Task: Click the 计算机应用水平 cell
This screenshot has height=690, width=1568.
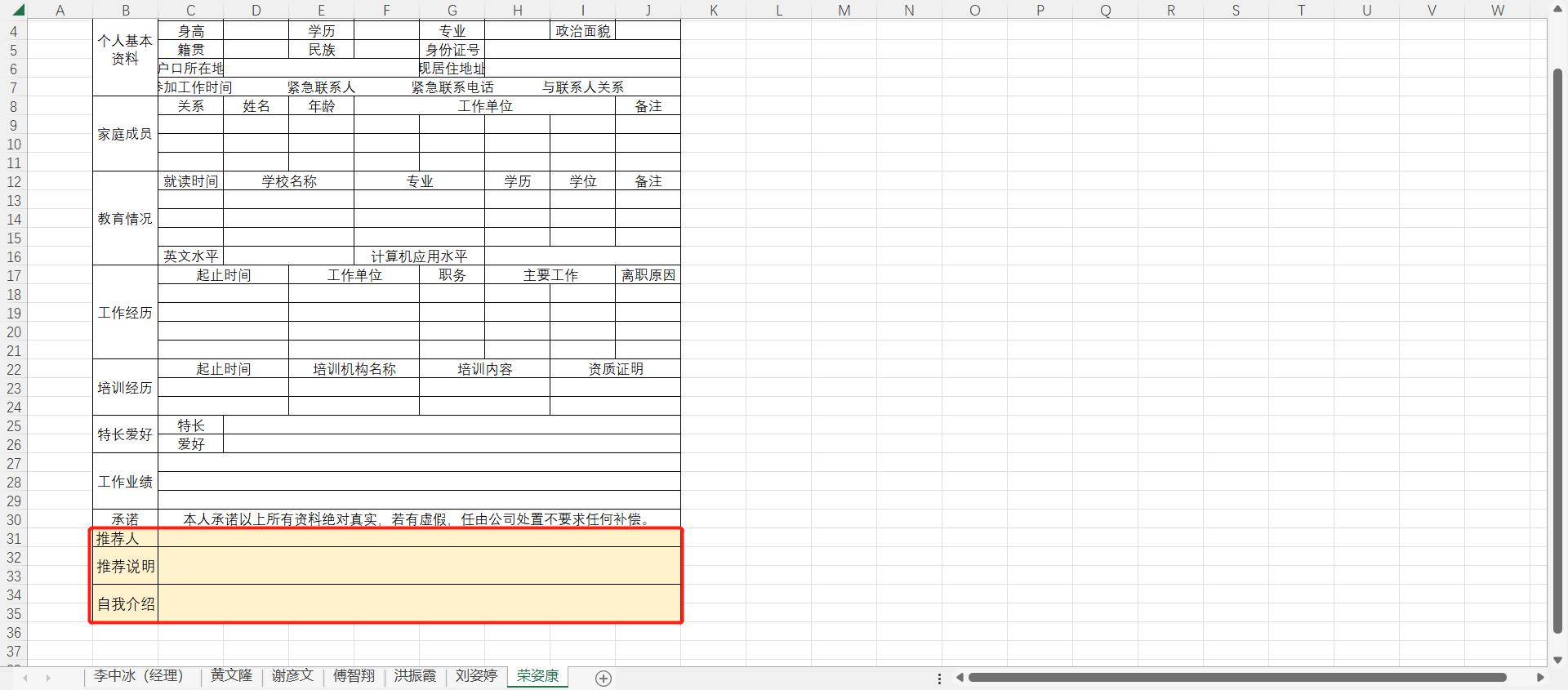Action: pos(419,256)
